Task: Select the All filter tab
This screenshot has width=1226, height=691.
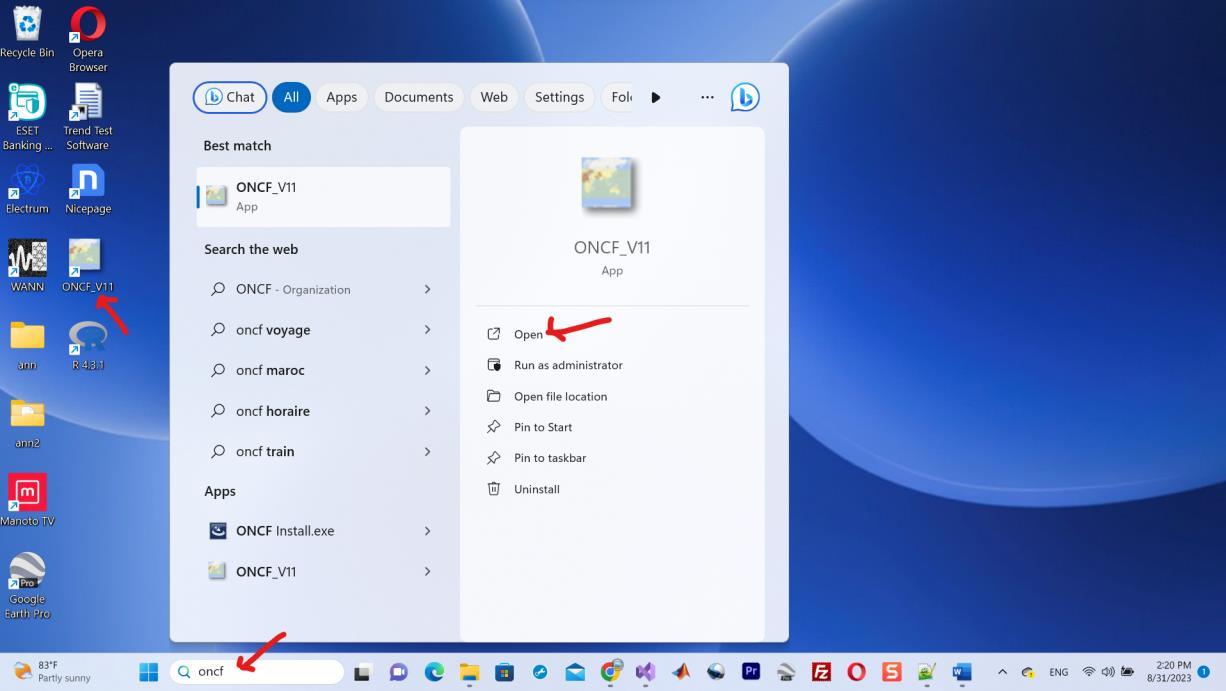Action: point(291,97)
